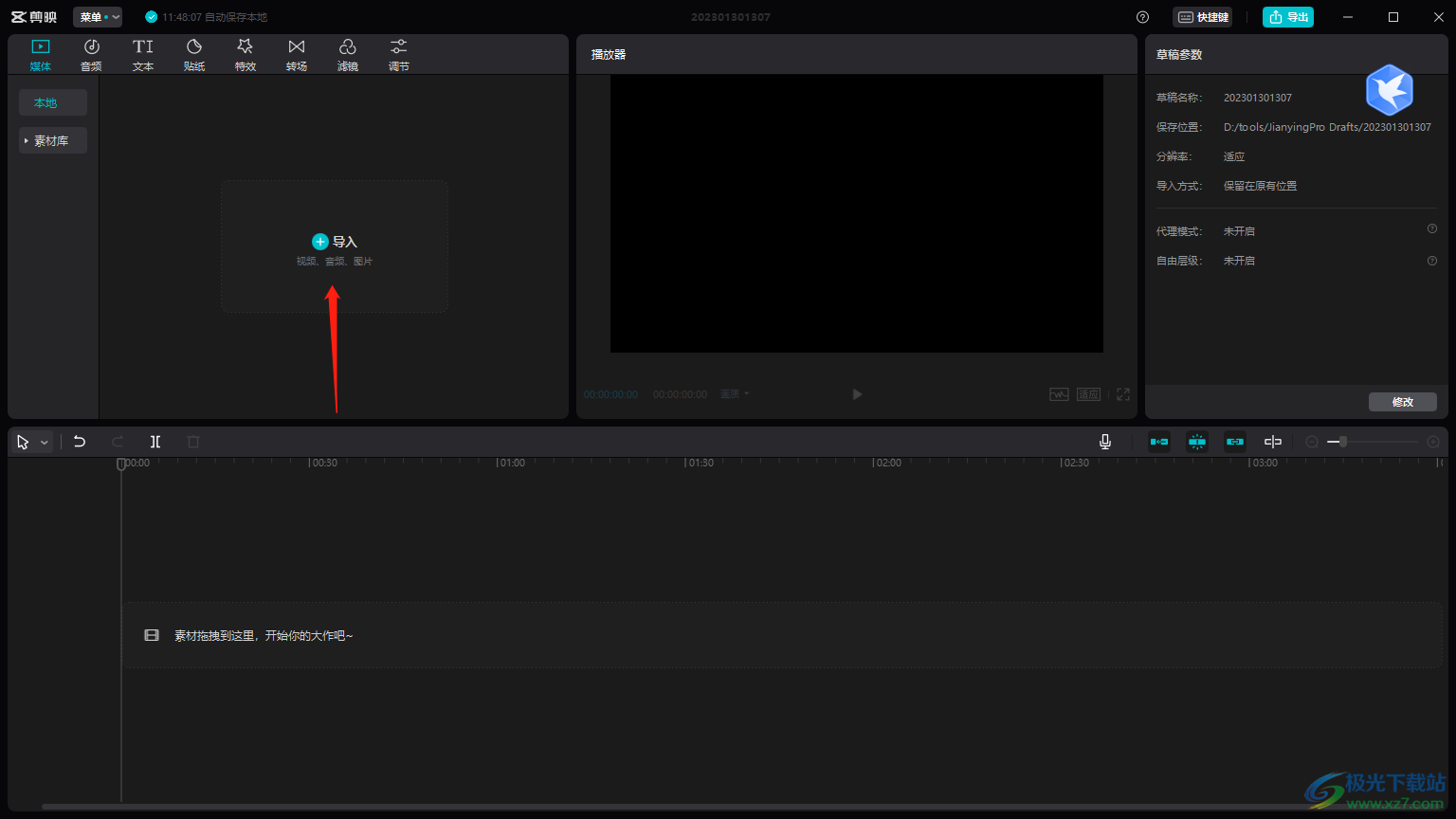The height and width of the screenshot is (819, 1456).
Task: Switch to the 文本 text tab
Action: point(143,55)
